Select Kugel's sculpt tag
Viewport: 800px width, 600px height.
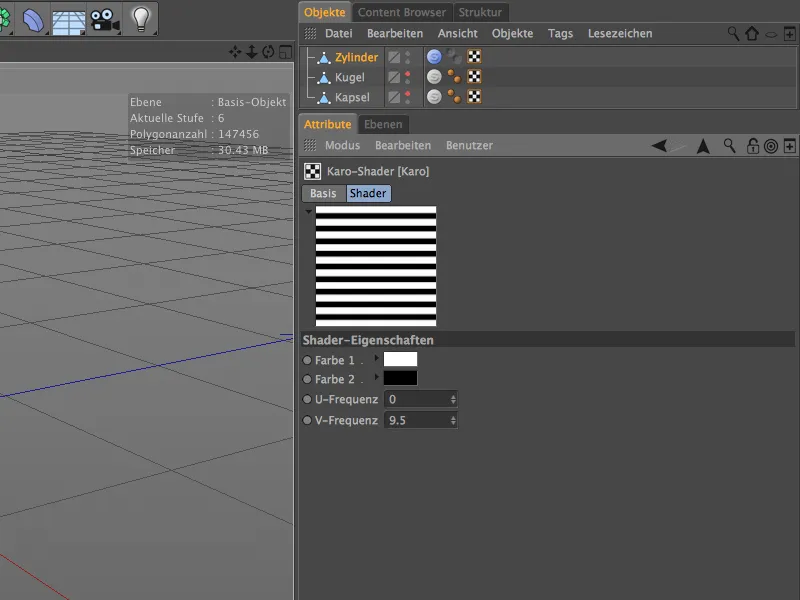(434, 77)
